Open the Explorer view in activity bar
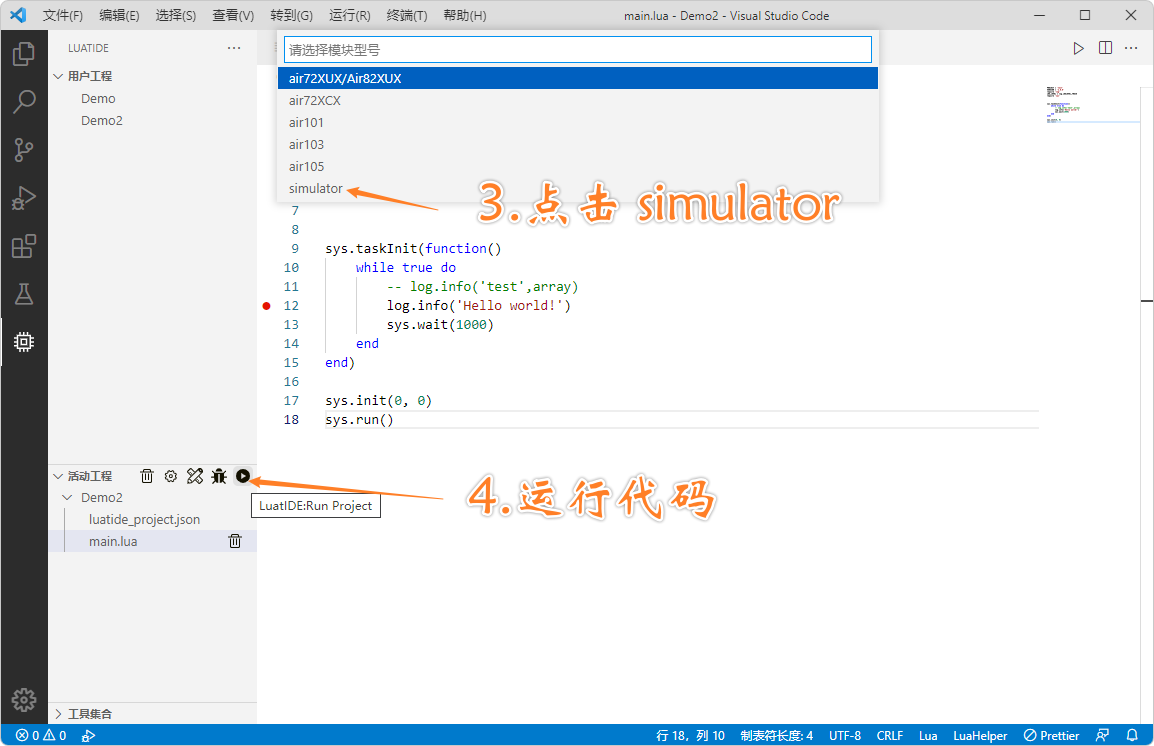 (24, 54)
